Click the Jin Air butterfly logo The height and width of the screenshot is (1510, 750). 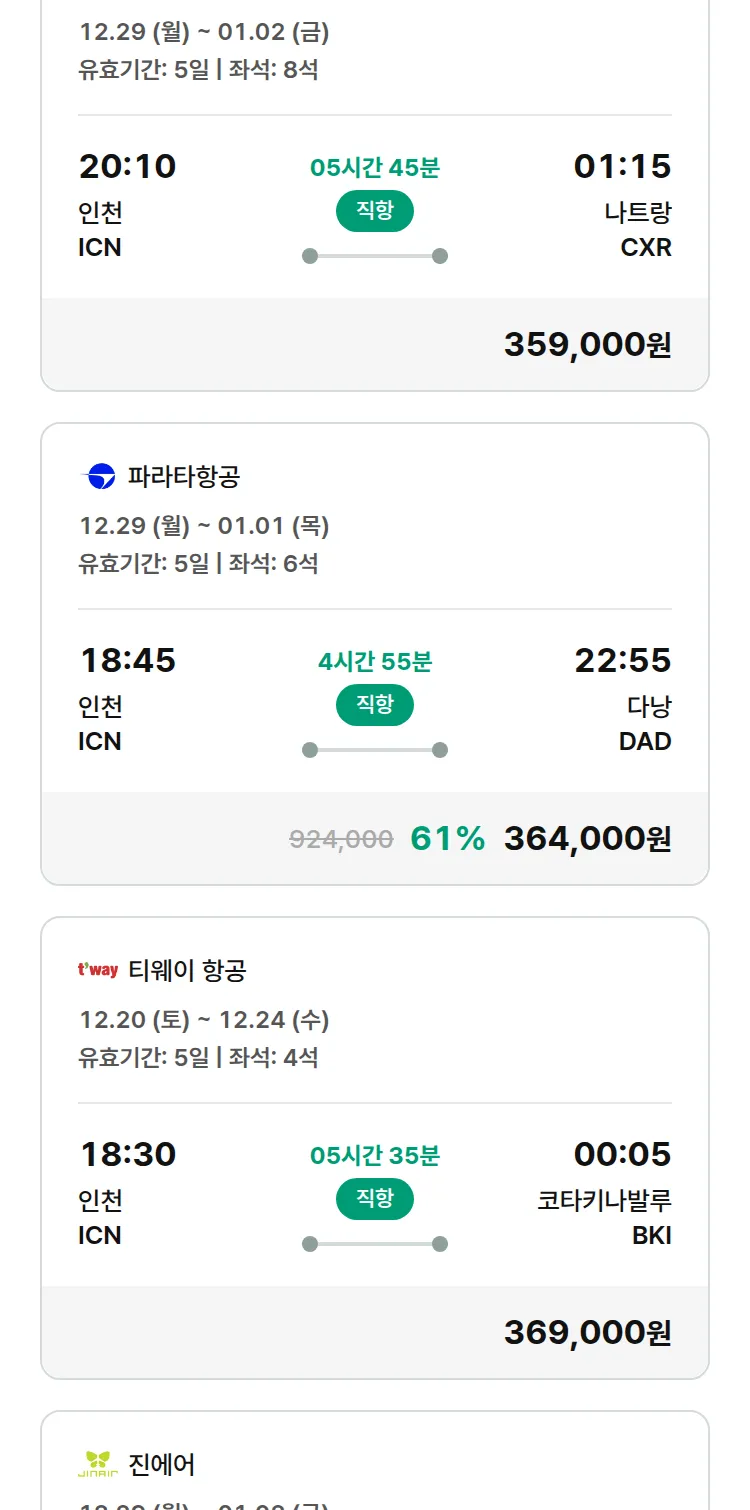point(98,1464)
